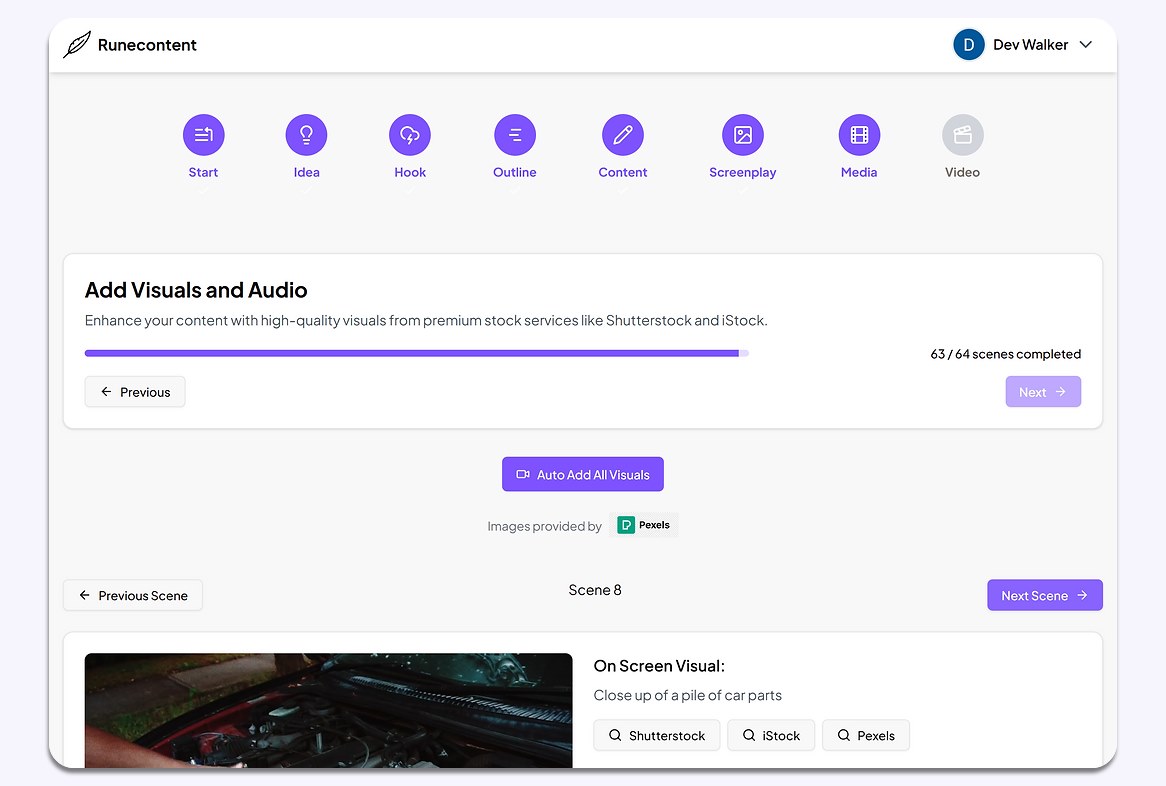This screenshot has width=1166, height=786.
Task: Search iStock for the scene visual
Action: [770, 735]
